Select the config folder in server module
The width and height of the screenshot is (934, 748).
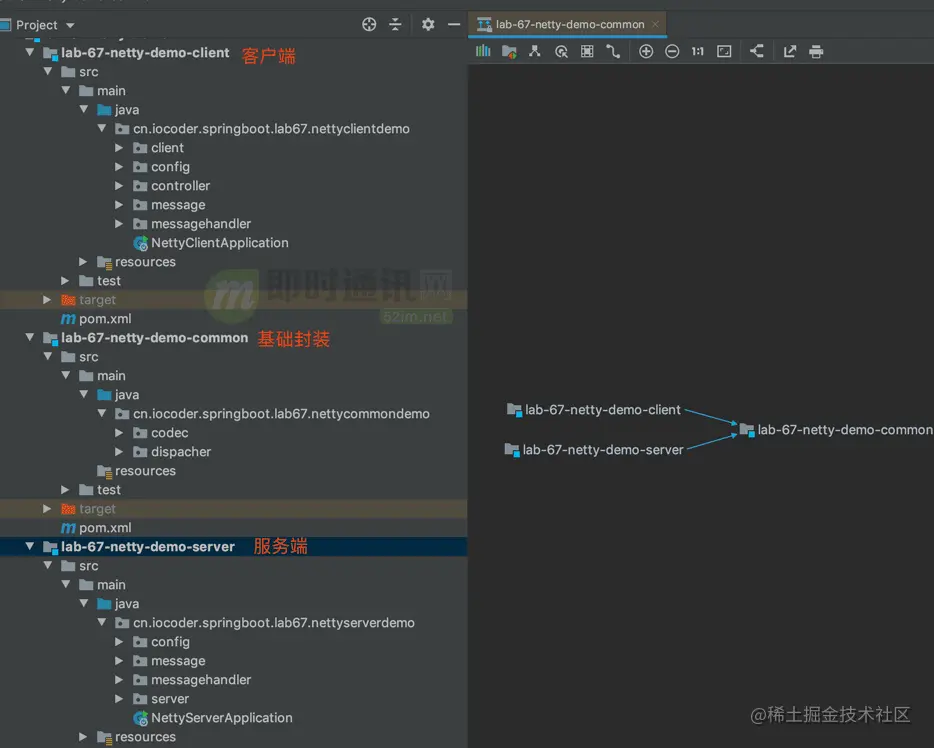170,641
